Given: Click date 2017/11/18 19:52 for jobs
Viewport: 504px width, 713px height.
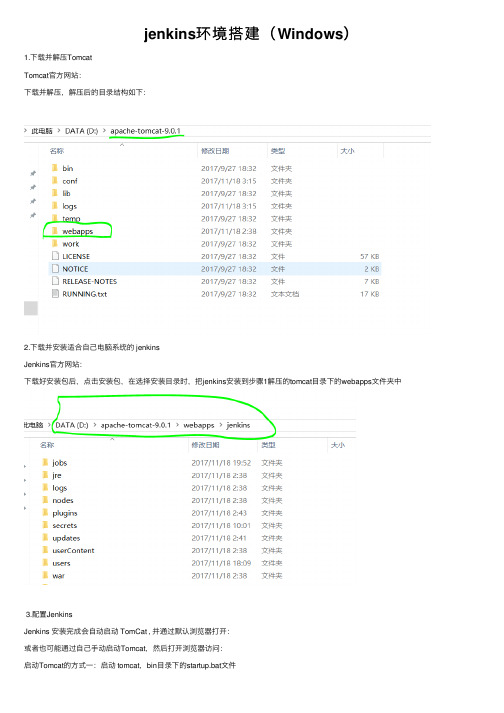Looking at the screenshot, I should (x=221, y=463).
